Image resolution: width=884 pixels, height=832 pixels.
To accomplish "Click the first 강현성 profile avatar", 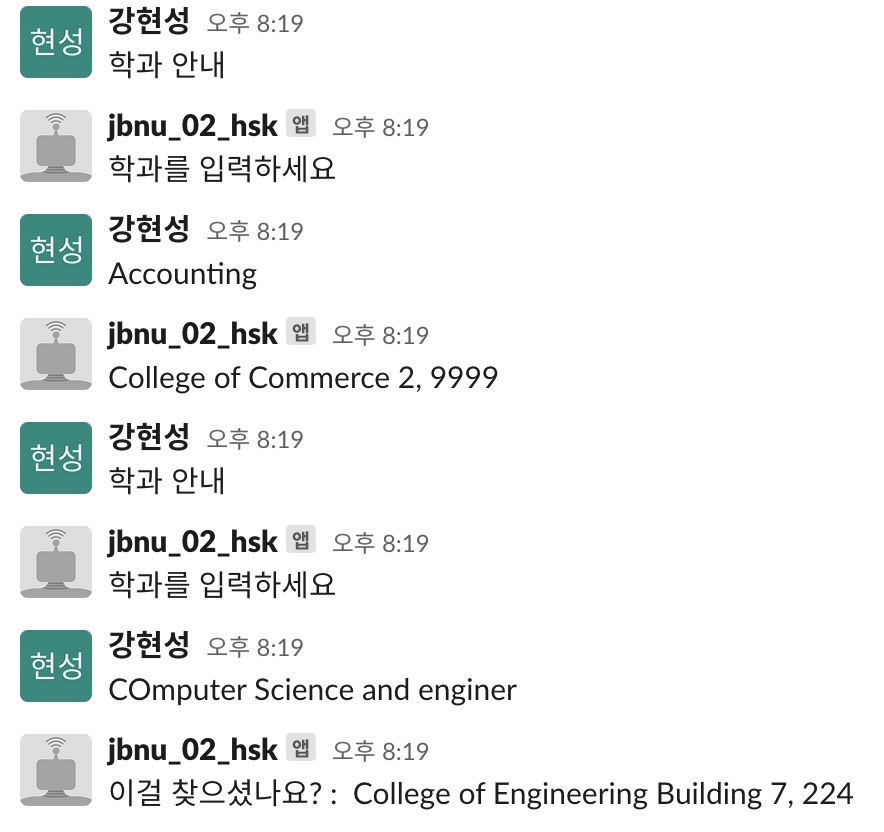I will point(55,42).
